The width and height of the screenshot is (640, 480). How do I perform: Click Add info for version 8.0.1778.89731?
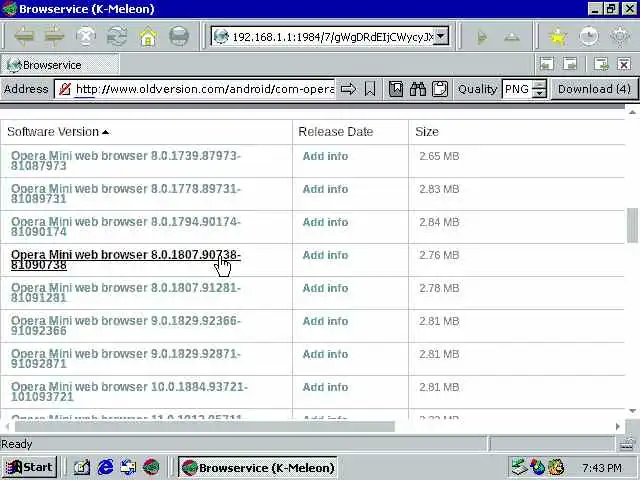coord(325,189)
